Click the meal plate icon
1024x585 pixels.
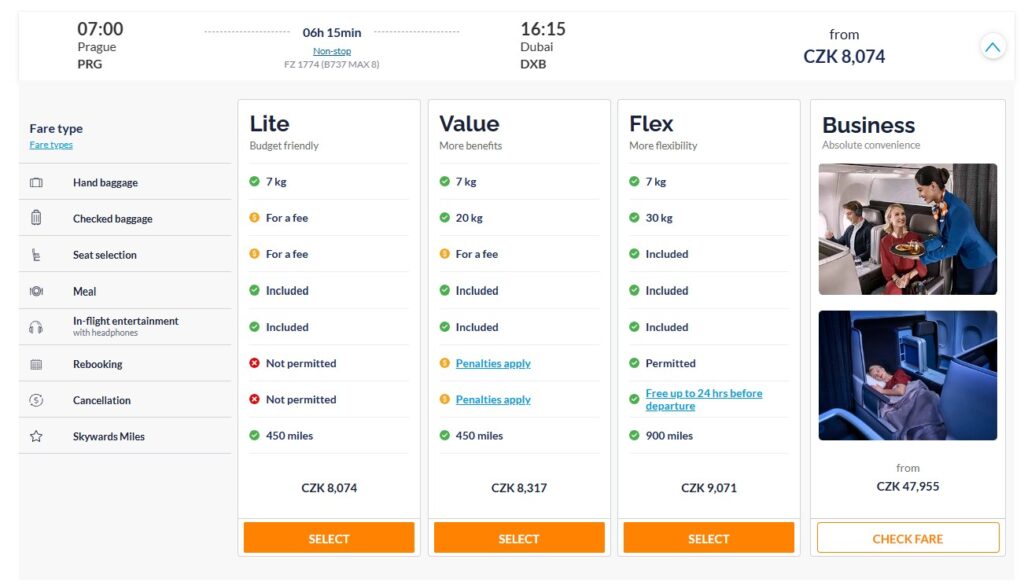[x=36, y=291]
